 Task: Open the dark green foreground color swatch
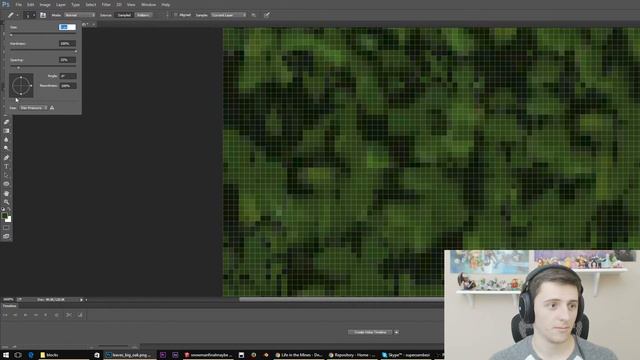4,216
